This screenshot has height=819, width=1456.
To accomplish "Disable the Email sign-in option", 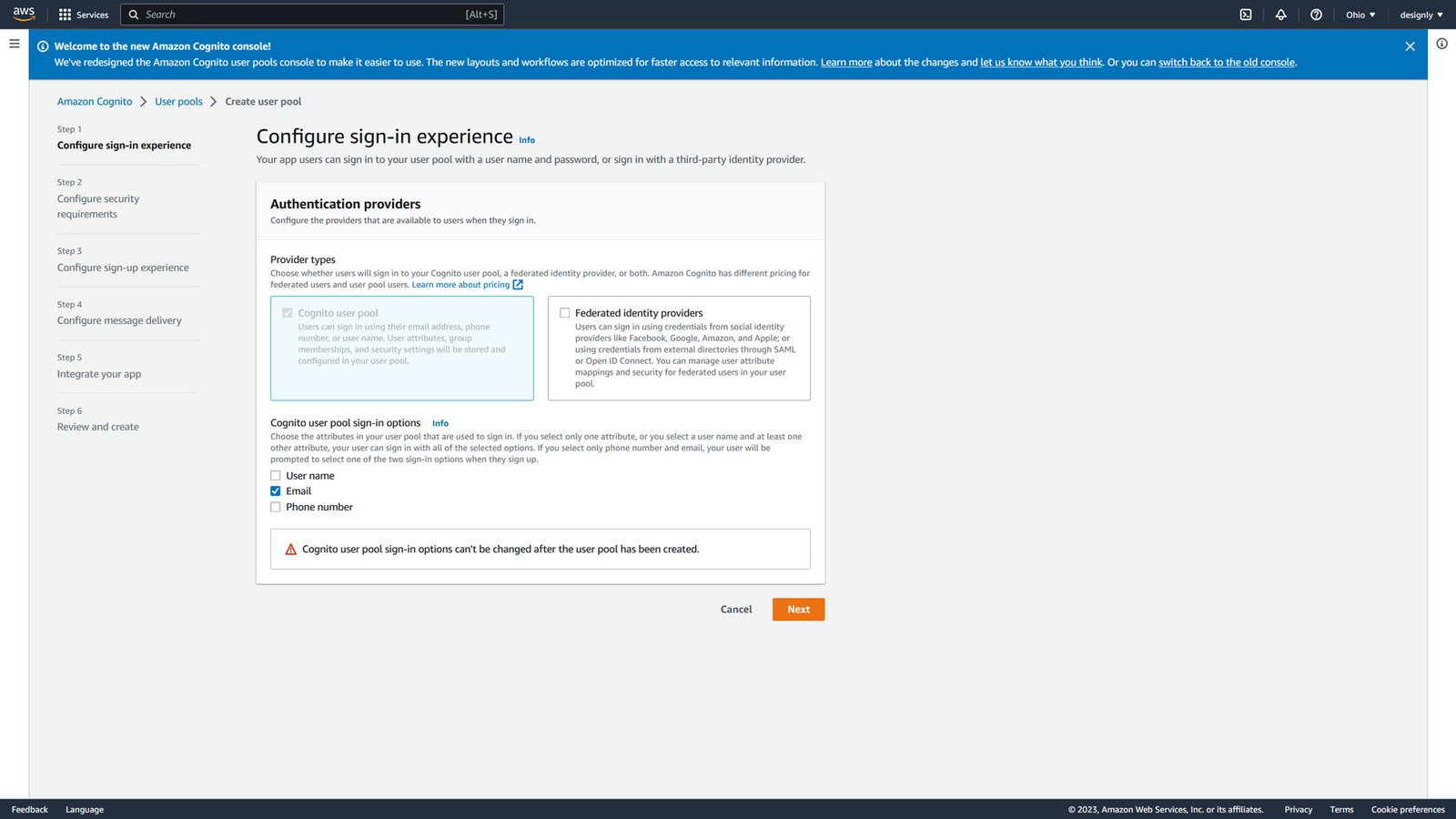I will point(275,490).
